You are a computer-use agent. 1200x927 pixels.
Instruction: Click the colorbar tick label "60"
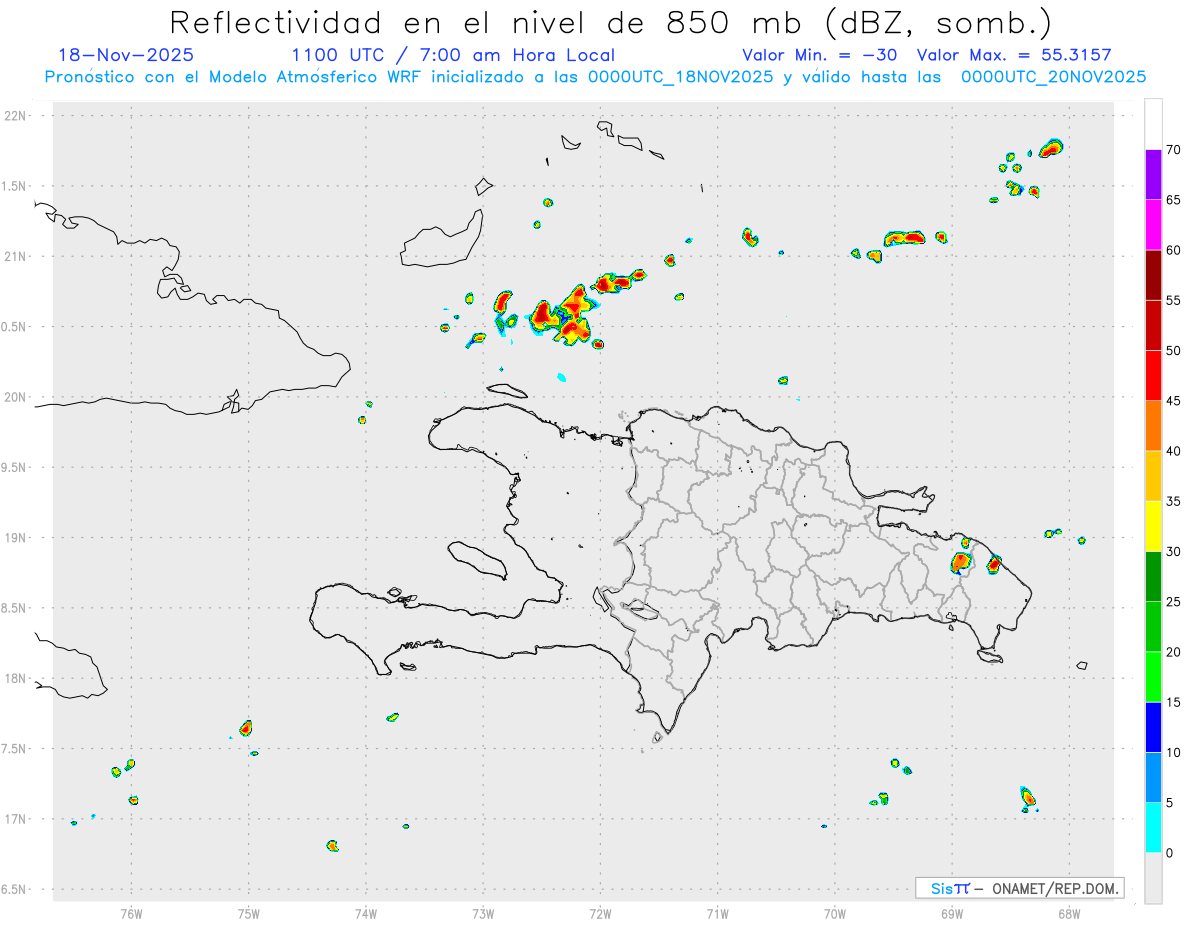[x=1173, y=250]
